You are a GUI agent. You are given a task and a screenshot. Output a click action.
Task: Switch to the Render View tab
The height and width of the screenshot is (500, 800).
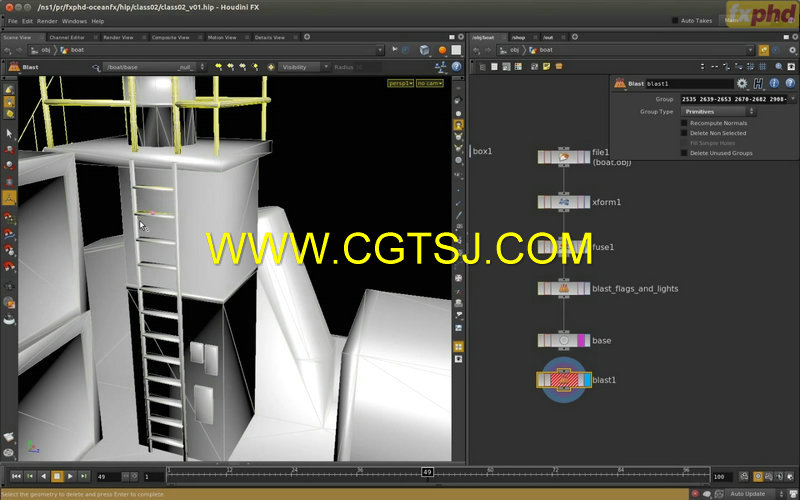pos(118,37)
